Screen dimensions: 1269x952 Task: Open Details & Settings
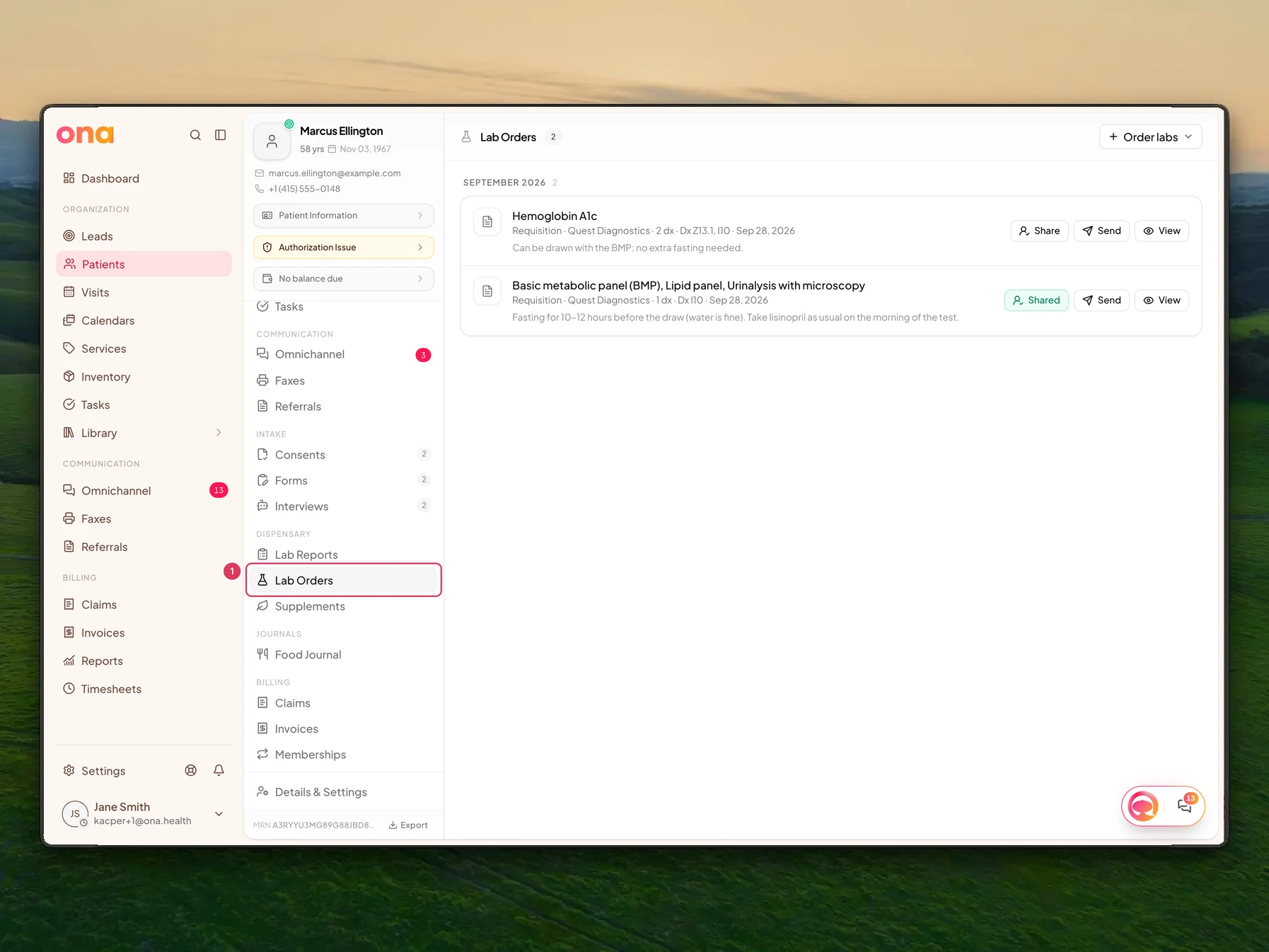344,792
